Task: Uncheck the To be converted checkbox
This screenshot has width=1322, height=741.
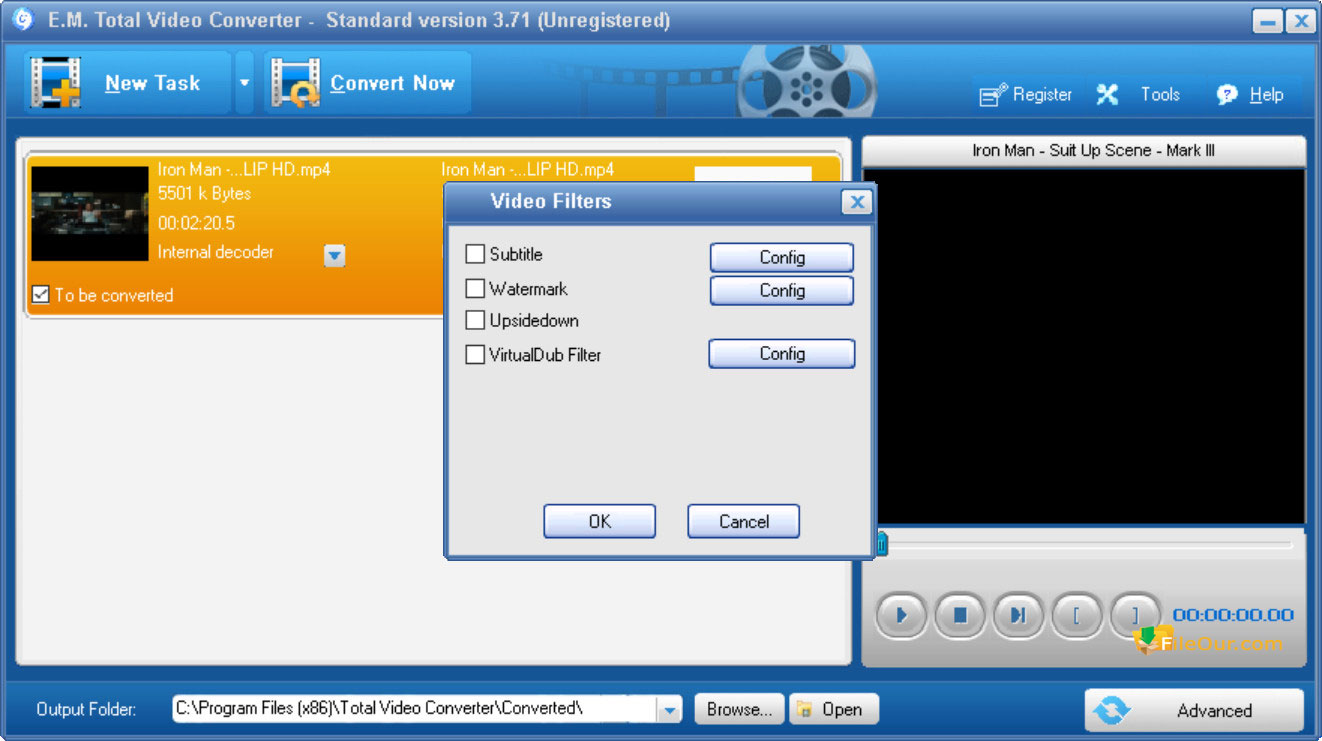Action: point(40,294)
